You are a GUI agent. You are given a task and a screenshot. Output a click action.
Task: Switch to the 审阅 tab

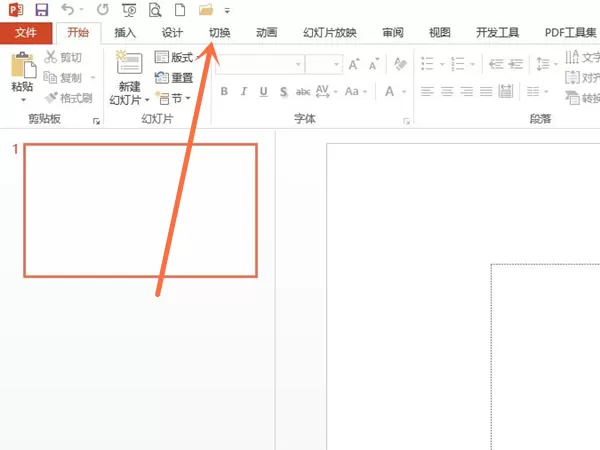[x=393, y=33]
